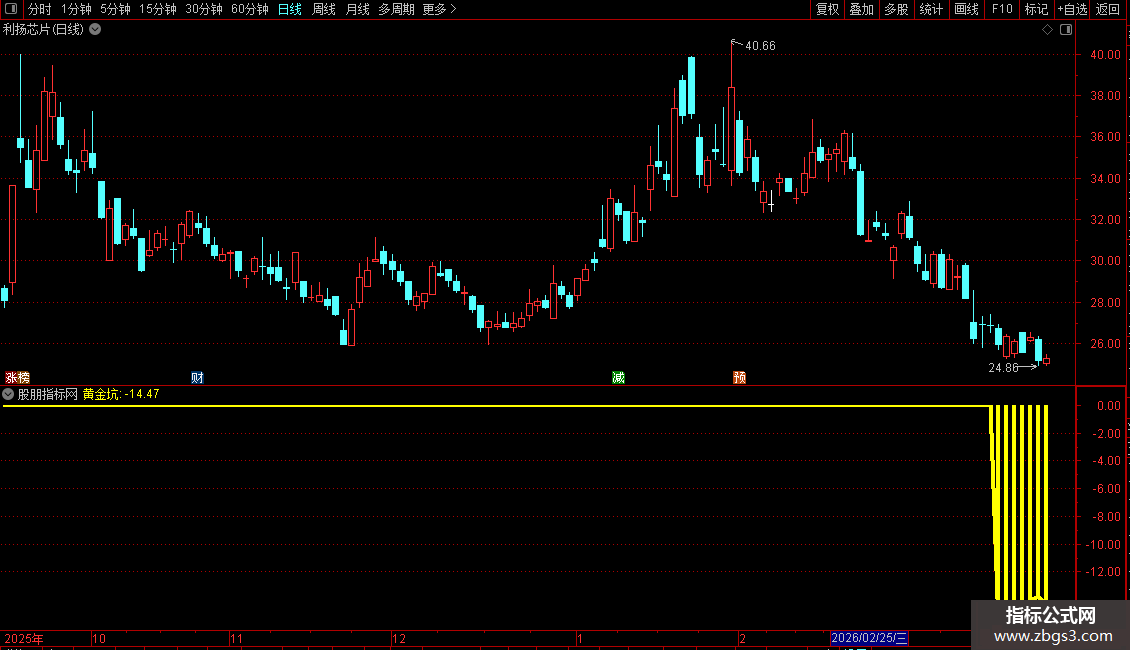
Task: Select the 5分钟 period tab
Action: point(115,9)
